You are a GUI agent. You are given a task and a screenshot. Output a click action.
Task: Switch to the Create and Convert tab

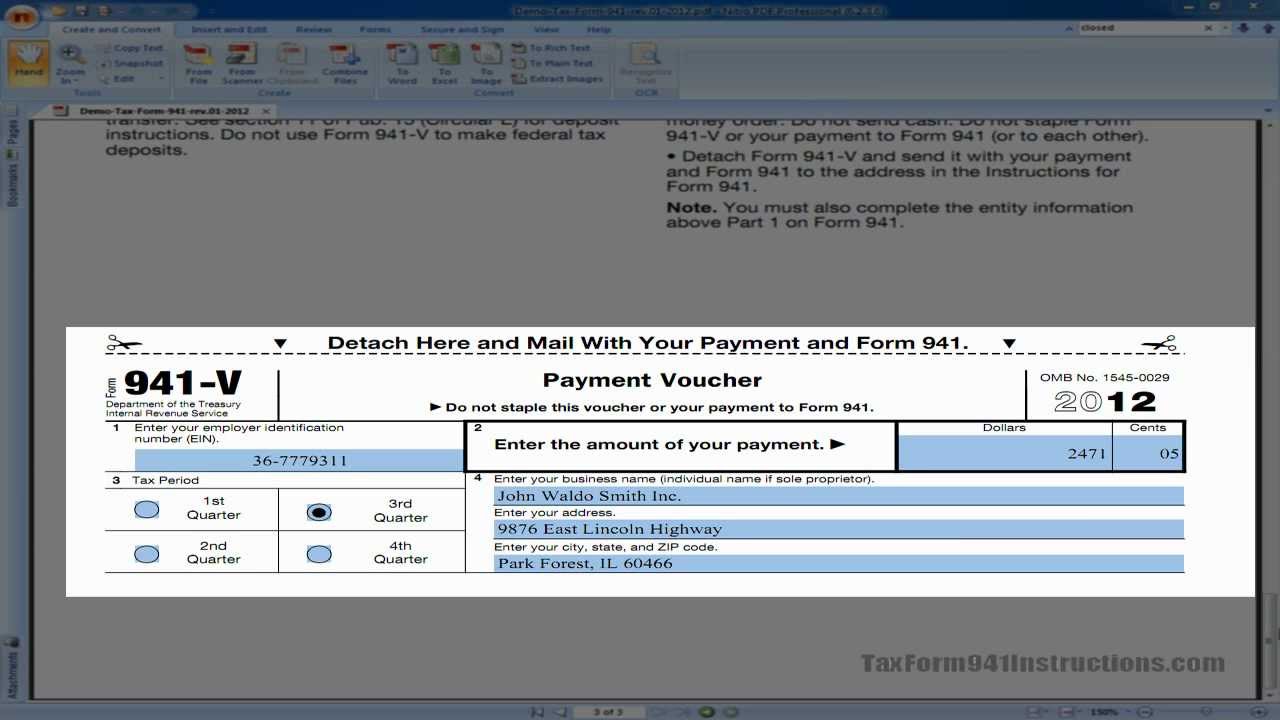pyautogui.click(x=111, y=30)
